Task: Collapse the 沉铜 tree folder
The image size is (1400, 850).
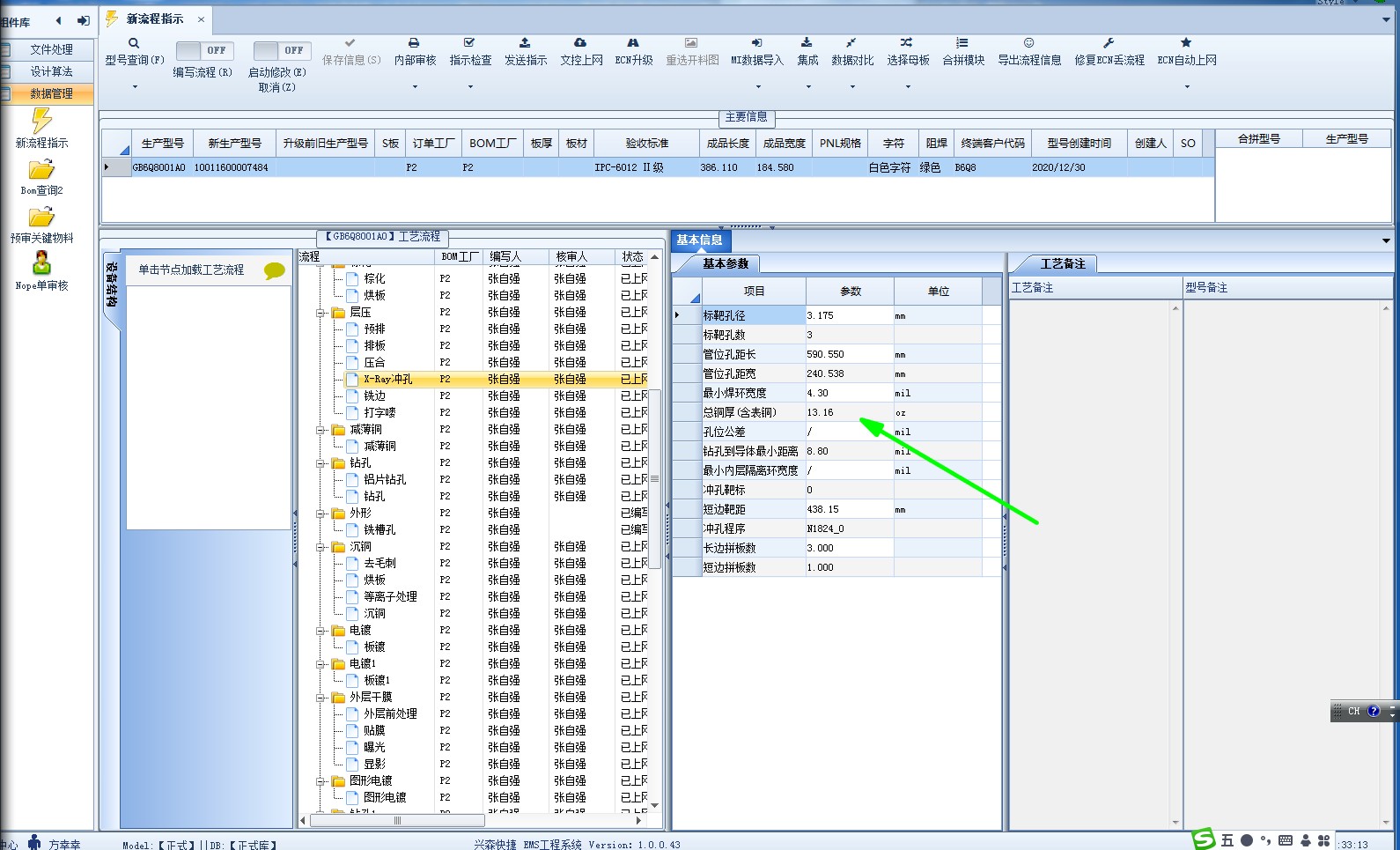Action: [321, 547]
